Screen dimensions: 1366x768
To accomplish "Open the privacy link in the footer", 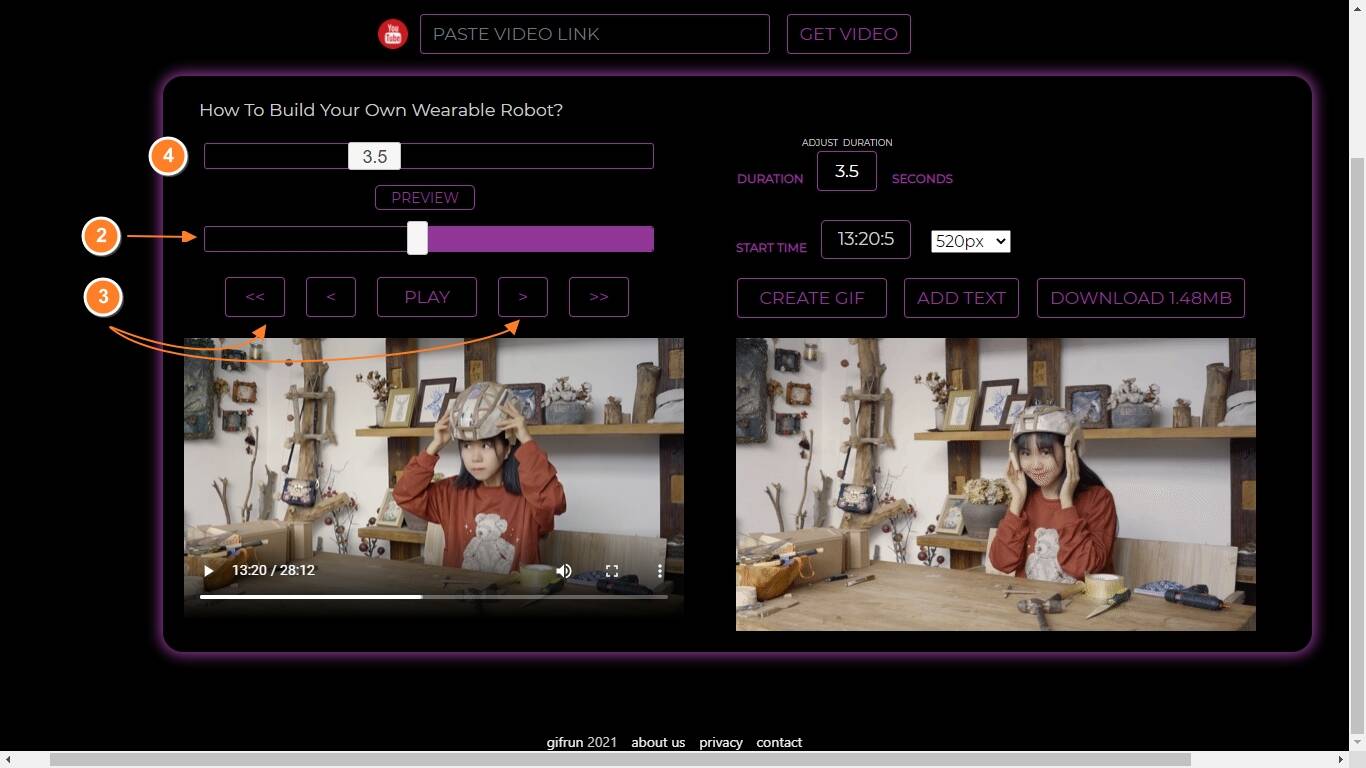I will point(721,742).
